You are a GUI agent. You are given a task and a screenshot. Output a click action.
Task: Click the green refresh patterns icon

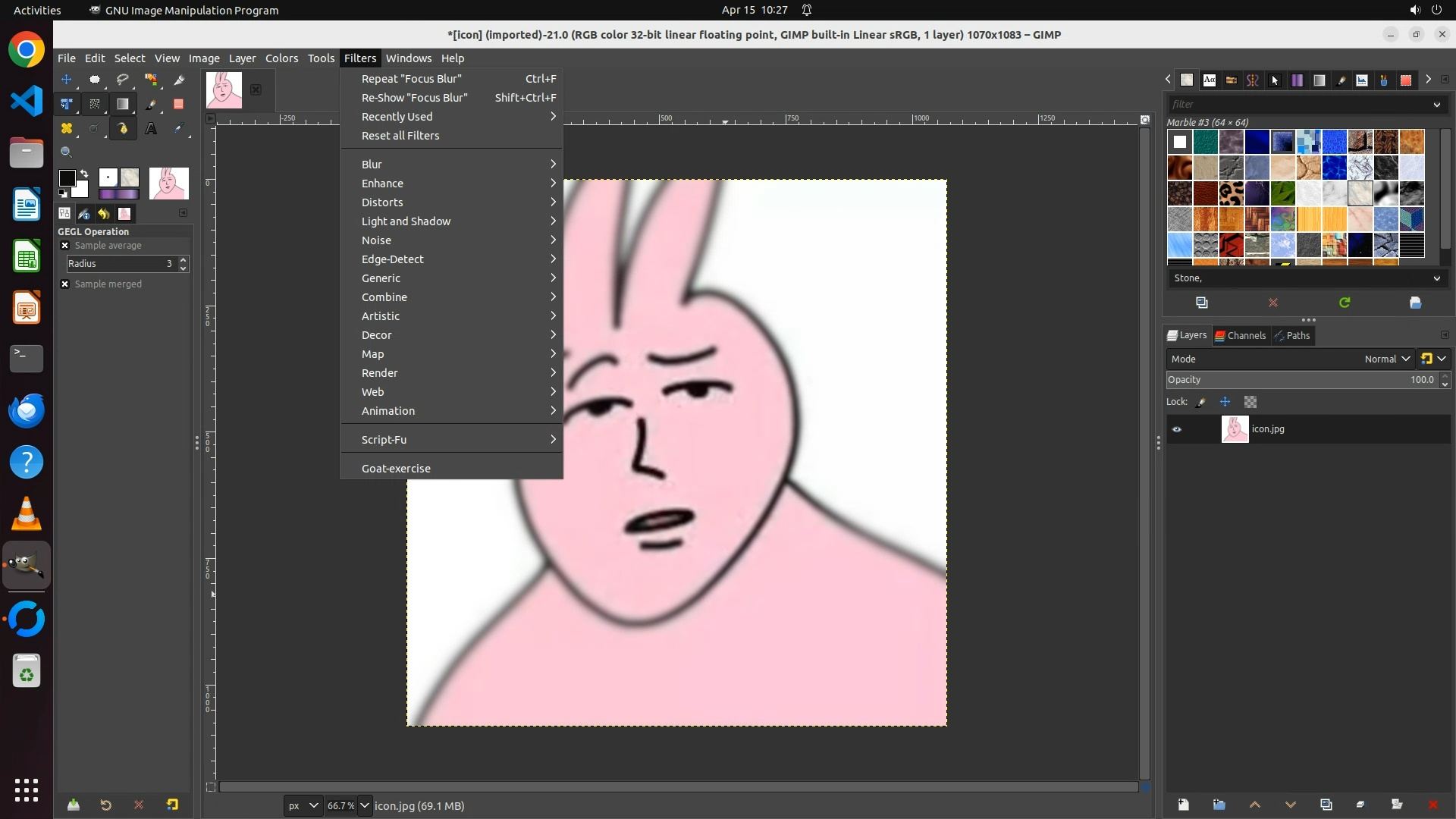(x=1345, y=303)
